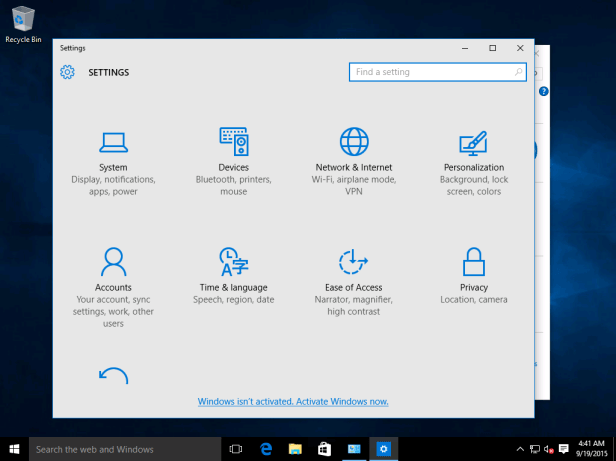This screenshot has width=616, height=461.
Task: Open File Explorer from the taskbar
Action: [x=295, y=449]
